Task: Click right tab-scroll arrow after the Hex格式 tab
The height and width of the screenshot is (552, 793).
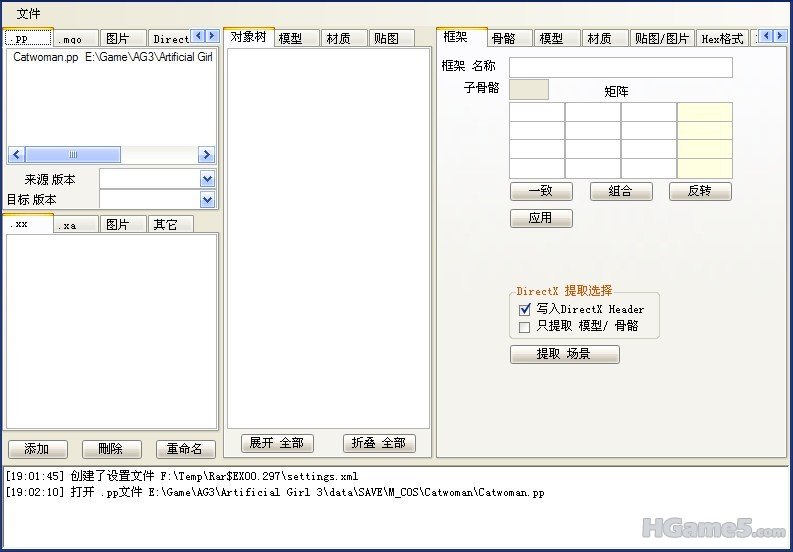Action: point(780,37)
